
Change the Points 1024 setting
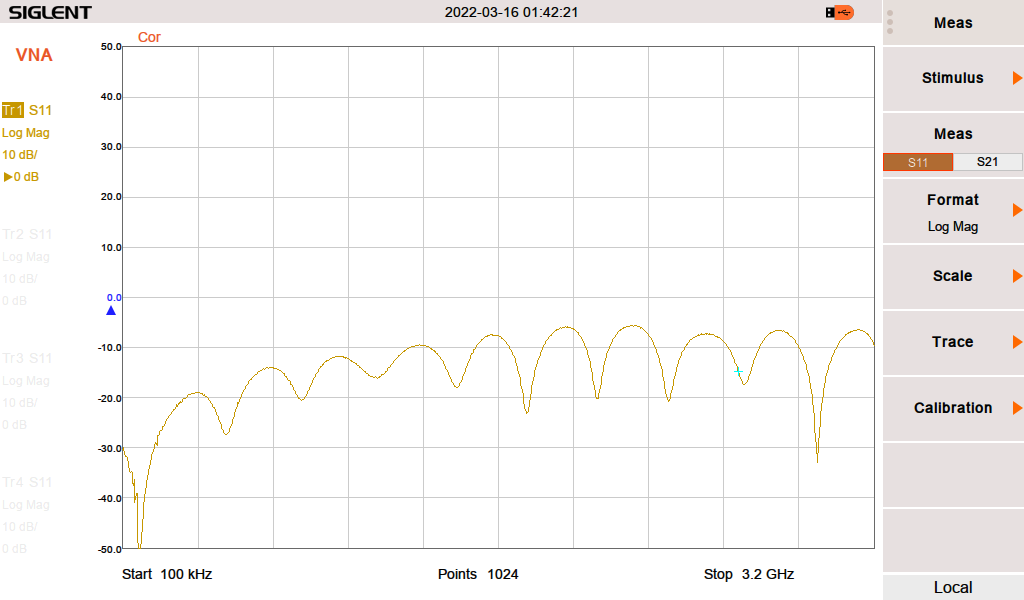click(478, 574)
